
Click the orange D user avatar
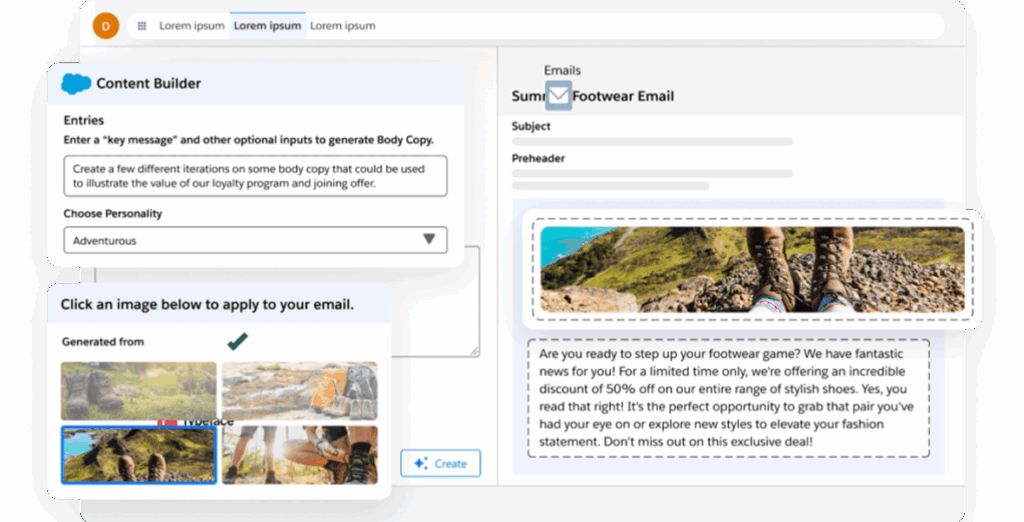pyautogui.click(x=105, y=26)
